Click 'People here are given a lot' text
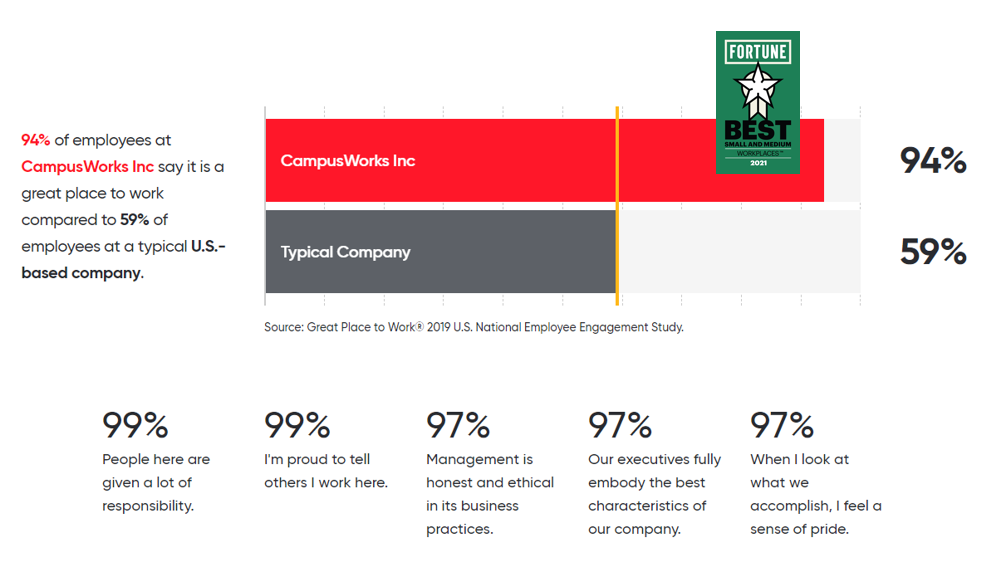The width and height of the screenshot is (1004, 570). click(156, 471)
